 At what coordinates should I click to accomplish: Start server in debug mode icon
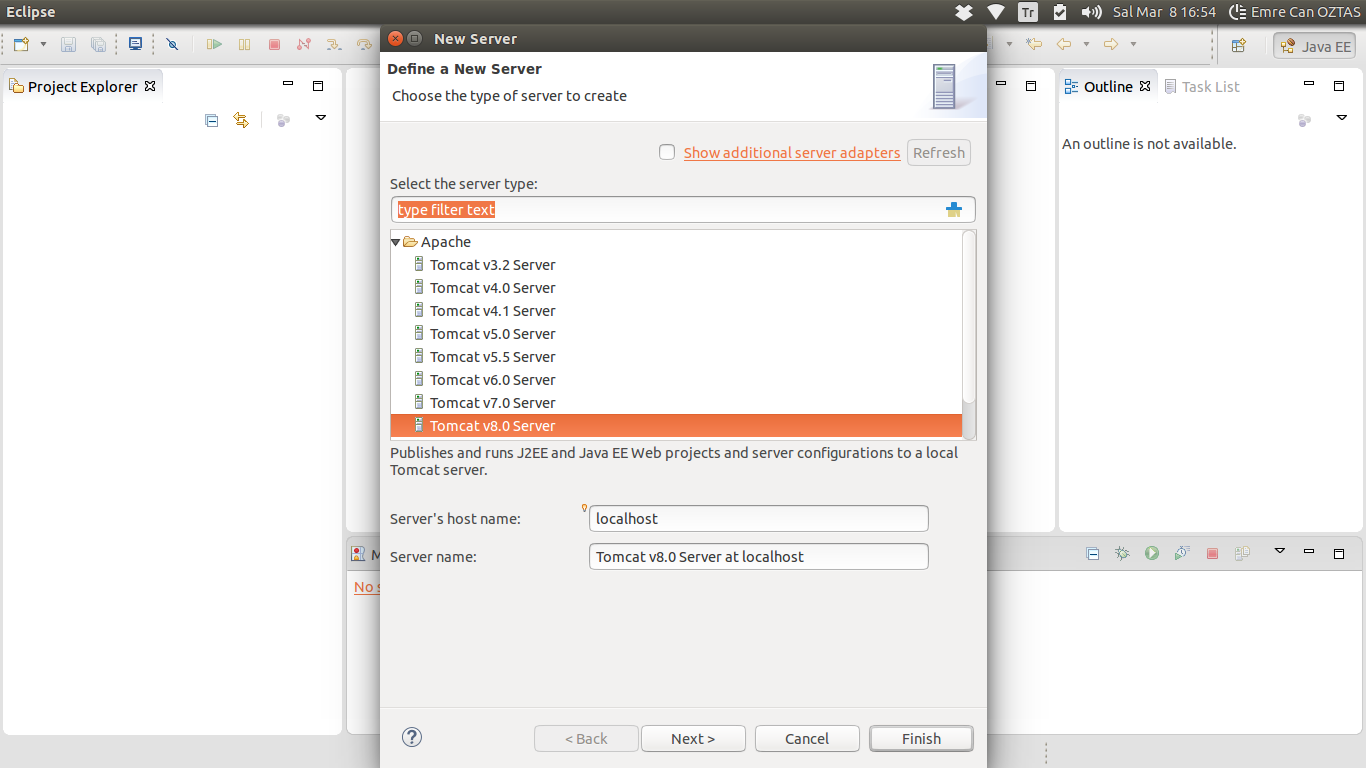(1123, 553)
